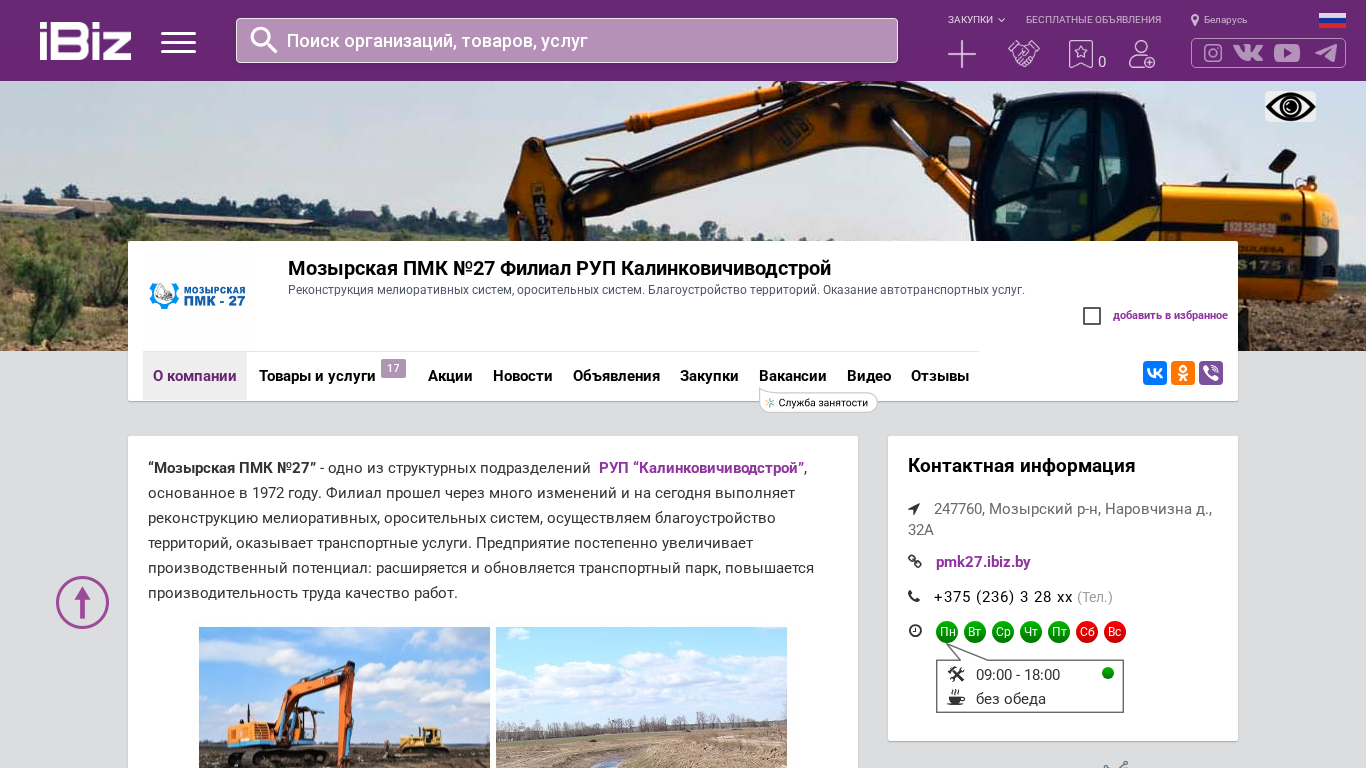Check the 'добавить в избранное' checkbox
This screenshot has height=768, width=1366.
(1092, 316)
